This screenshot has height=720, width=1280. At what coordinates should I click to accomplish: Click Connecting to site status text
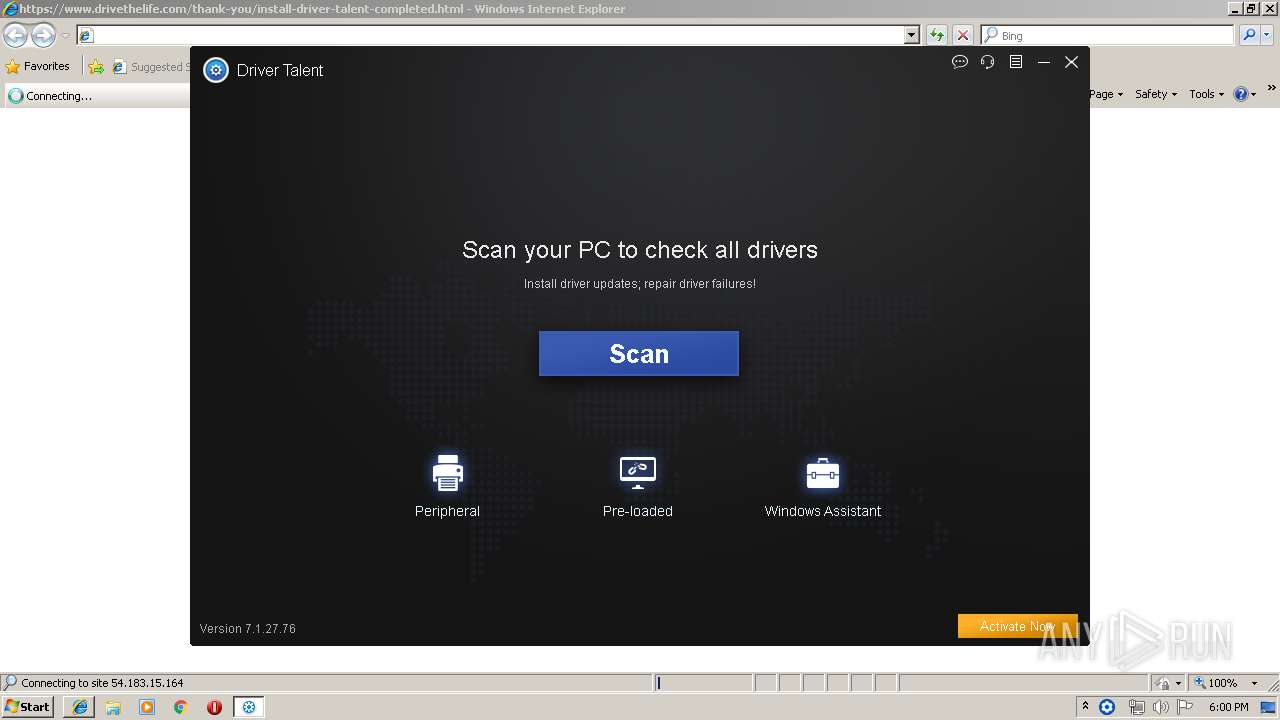tap(102, 683)
